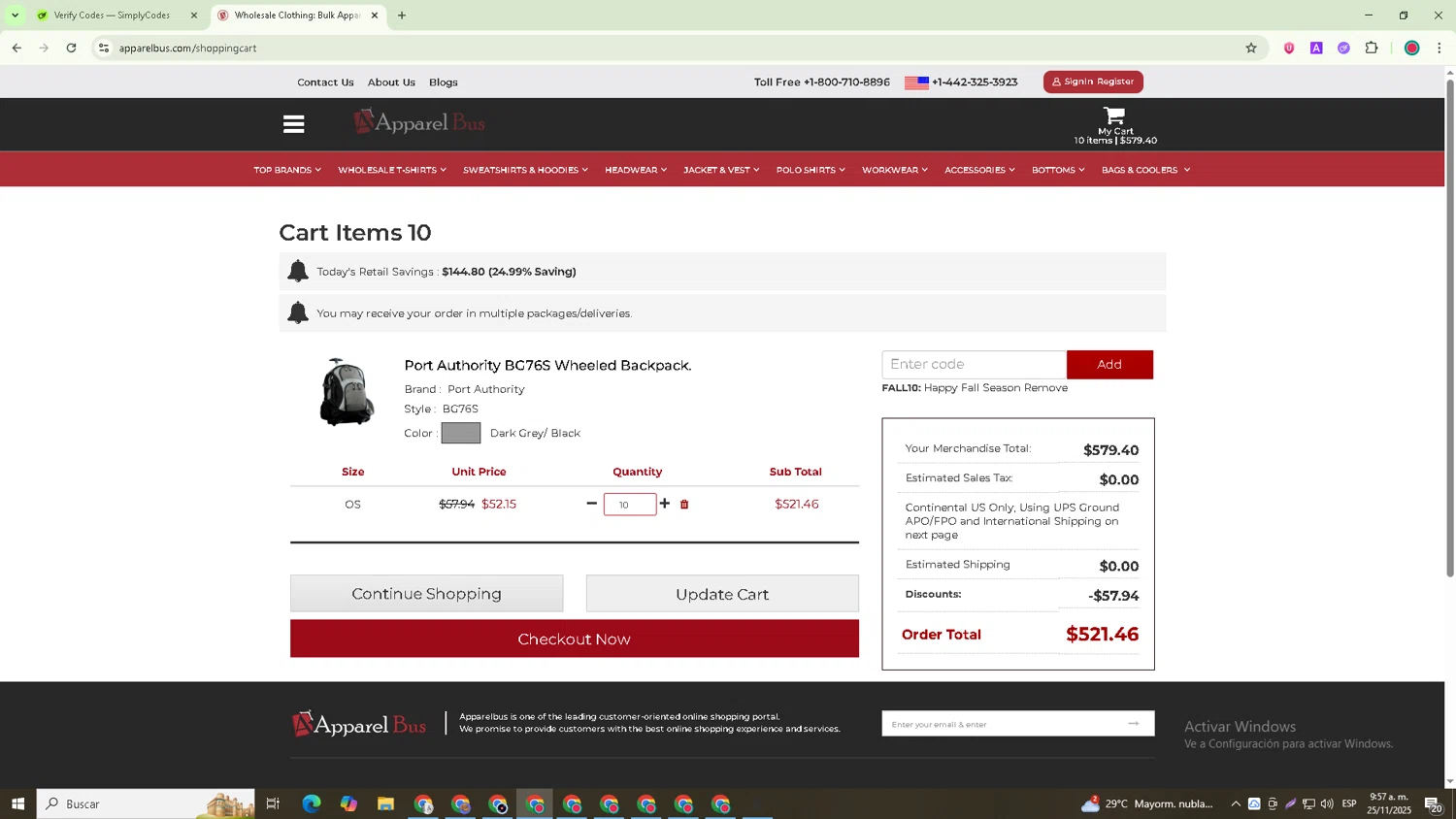The image size is (1456, 819).
Task: Expand WHOLESALE T-SHIRTS menu
Action: point(392,170)
